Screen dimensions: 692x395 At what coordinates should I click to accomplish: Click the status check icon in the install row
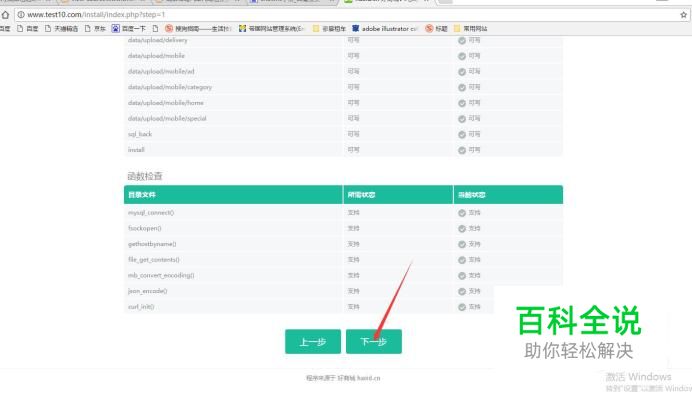click(x=462, y=150)
